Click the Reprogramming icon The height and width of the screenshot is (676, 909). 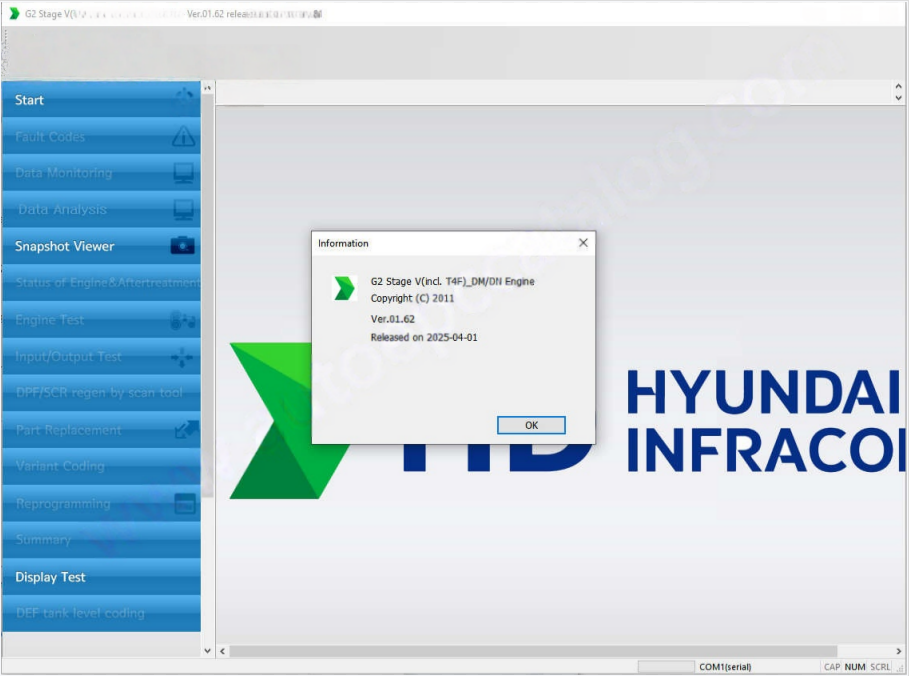click(x=184, y=504)
